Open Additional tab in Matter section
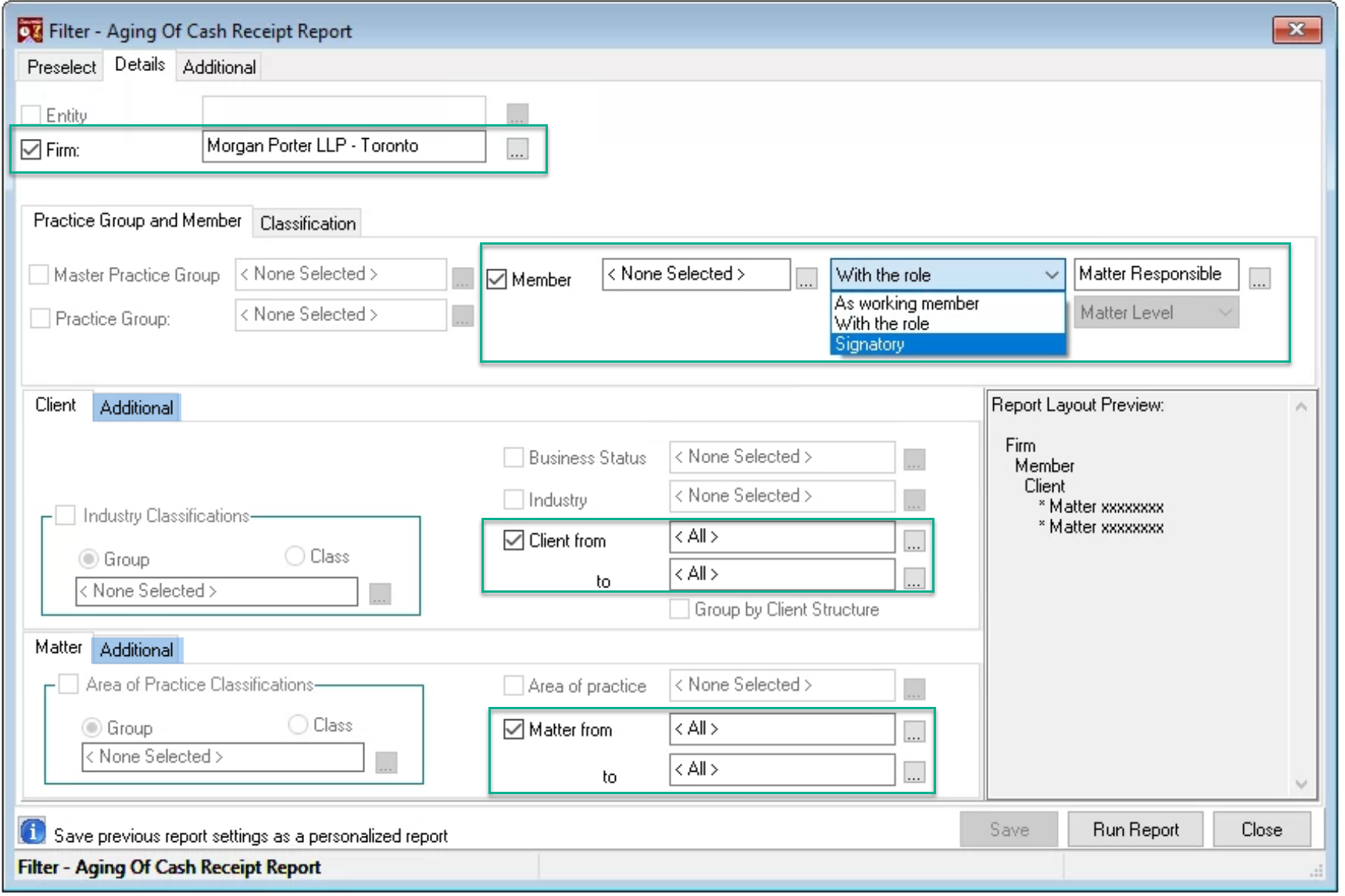The height and width of the screenshot is (896, 1345). (x=137, y=650)
